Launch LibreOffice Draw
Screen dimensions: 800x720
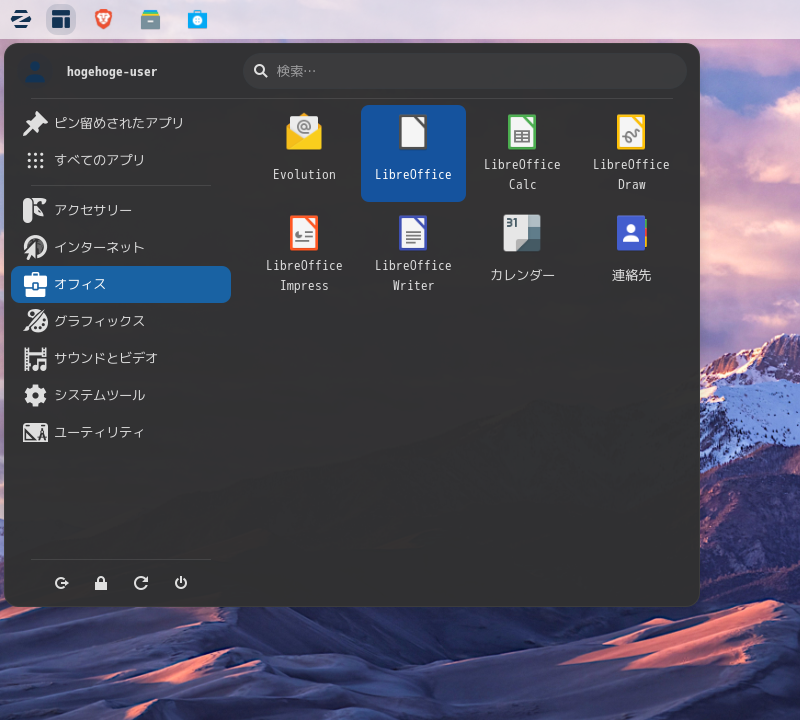tap(631, 153)
